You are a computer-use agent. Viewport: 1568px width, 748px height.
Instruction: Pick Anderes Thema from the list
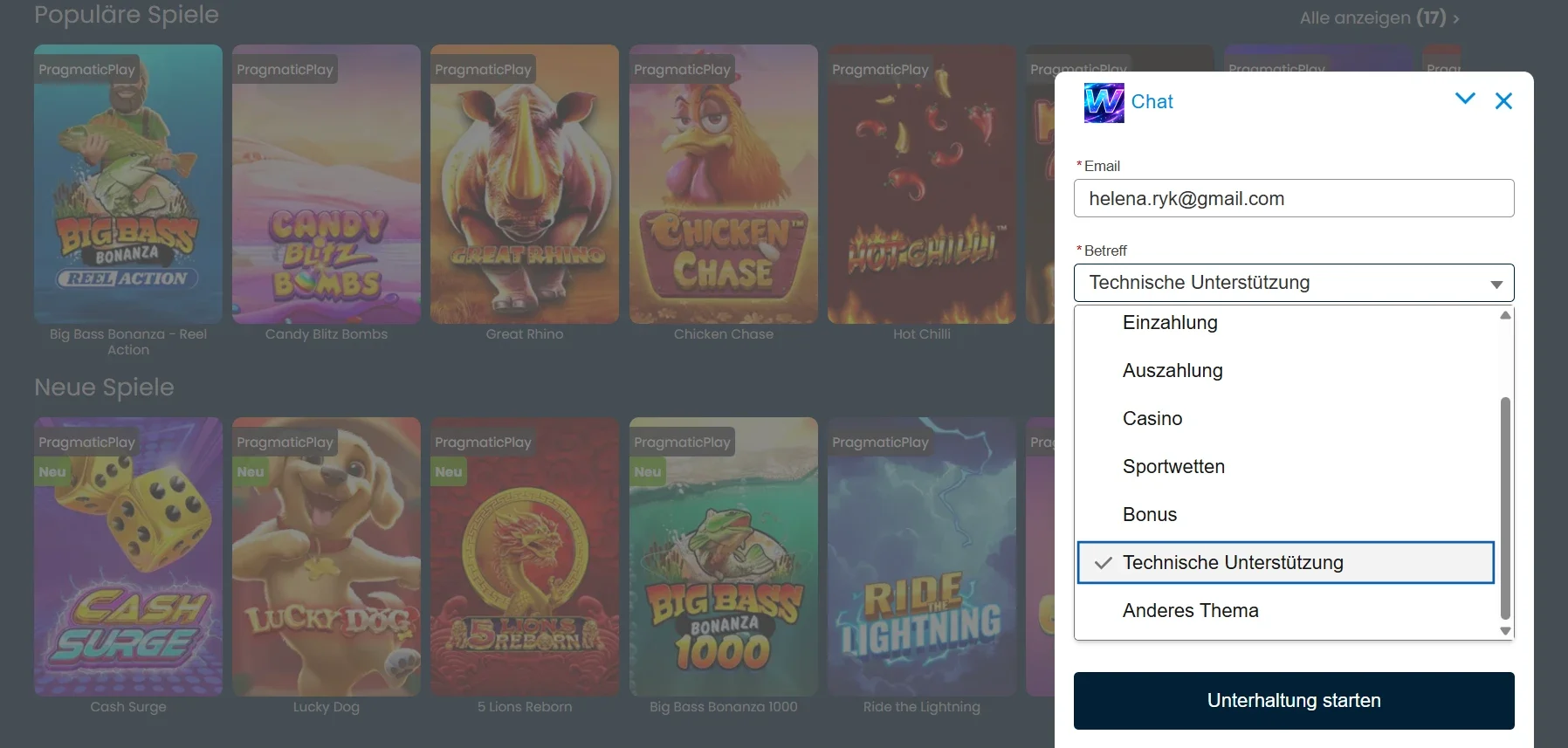[x=1286, y=611]
